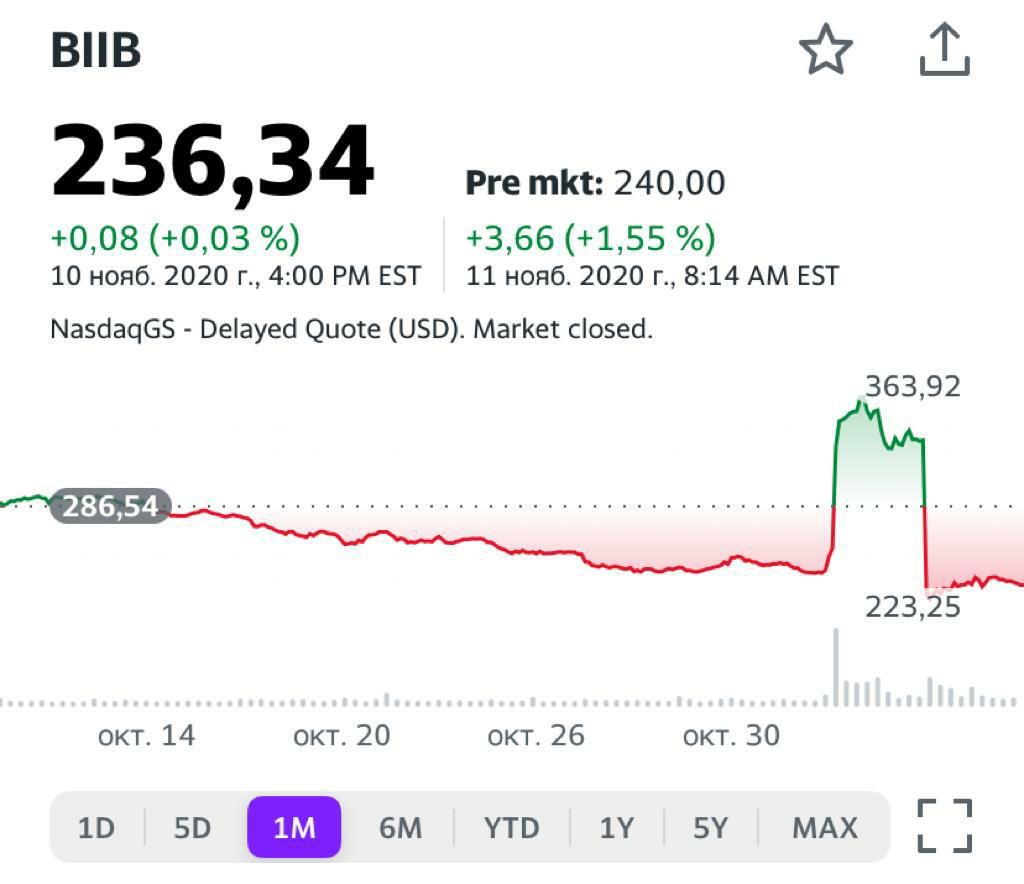Click the tallest volume bar
Viewport: 1024px width, 884px height.
tap(835, 668)
